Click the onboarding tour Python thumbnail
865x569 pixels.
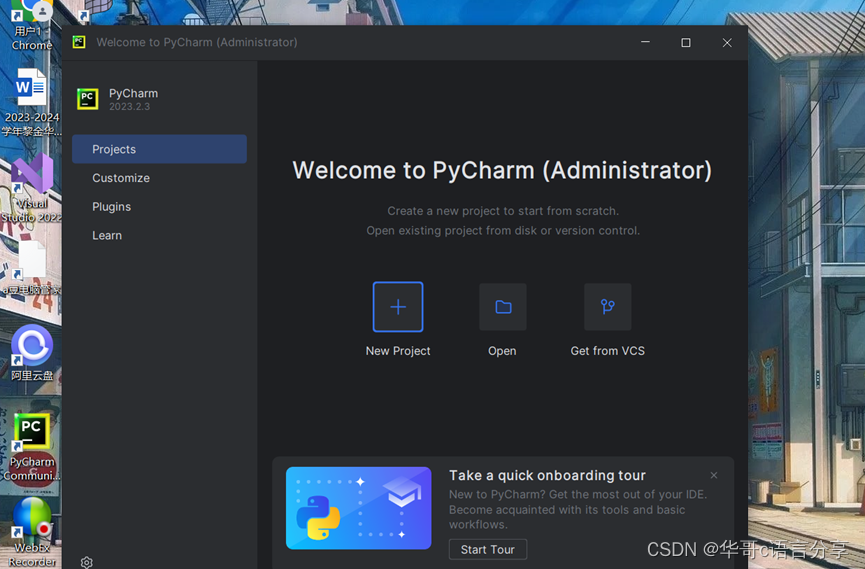coord(359,508)
